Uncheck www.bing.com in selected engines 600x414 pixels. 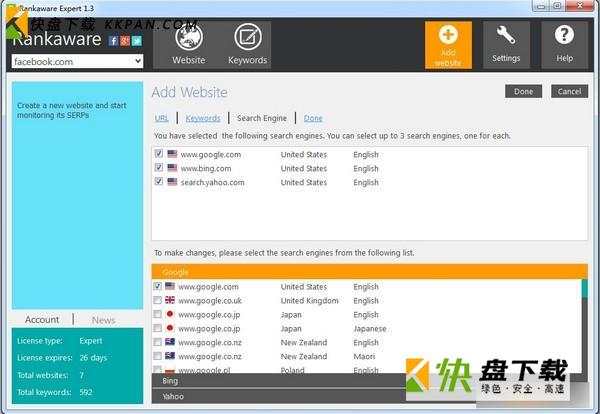coord(159,168)
